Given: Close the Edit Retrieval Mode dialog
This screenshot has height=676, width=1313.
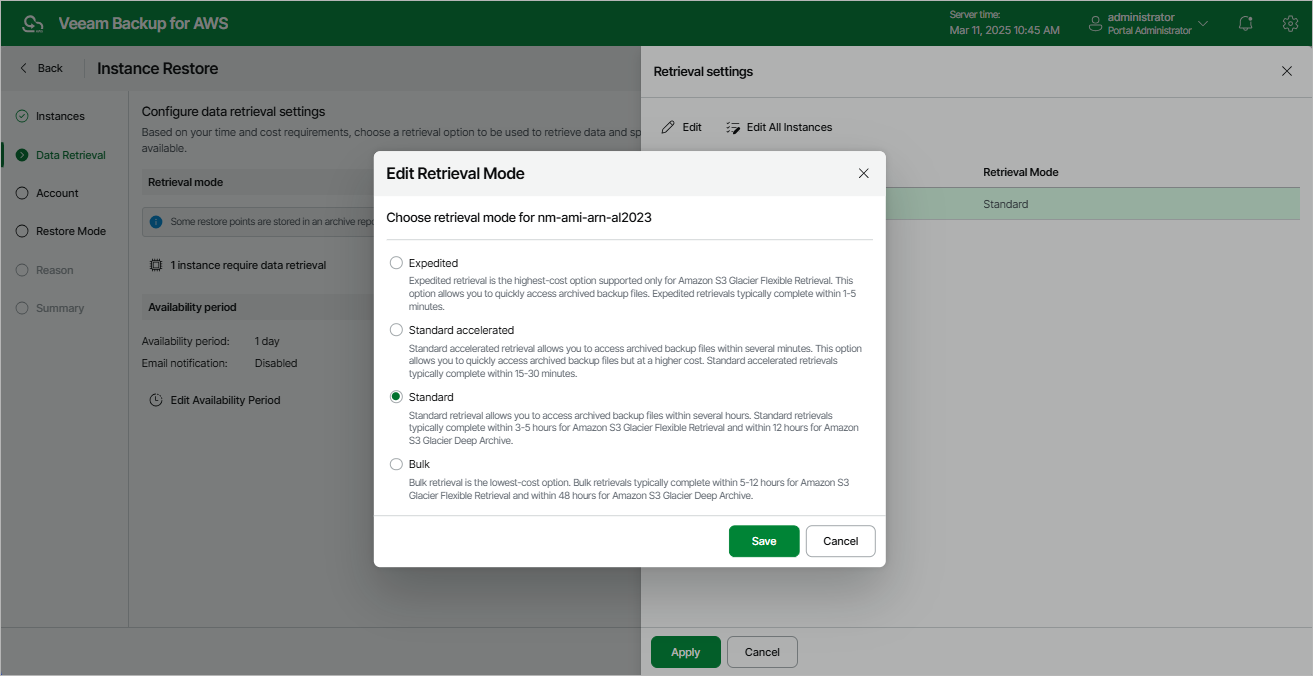Looking at the screenshot, I should [864, 173].
